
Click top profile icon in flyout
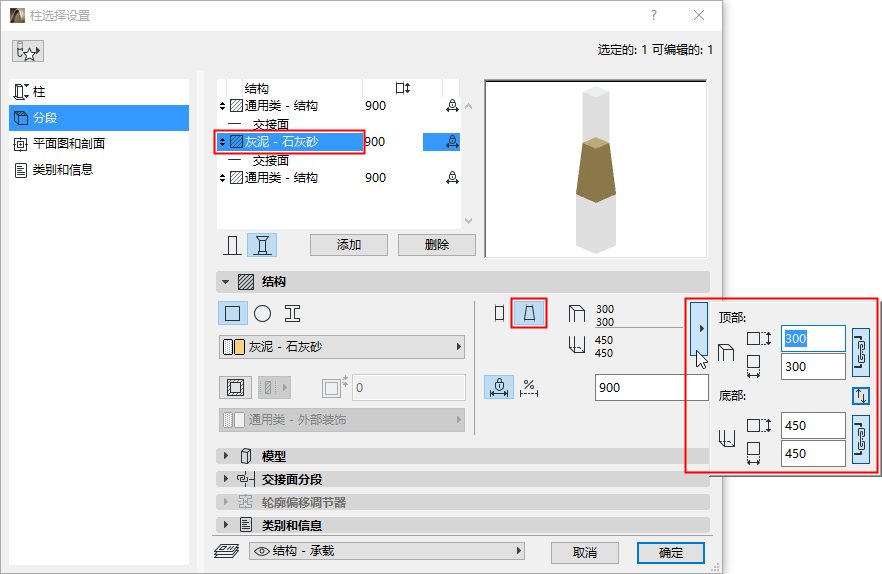(x=726, y=353)
